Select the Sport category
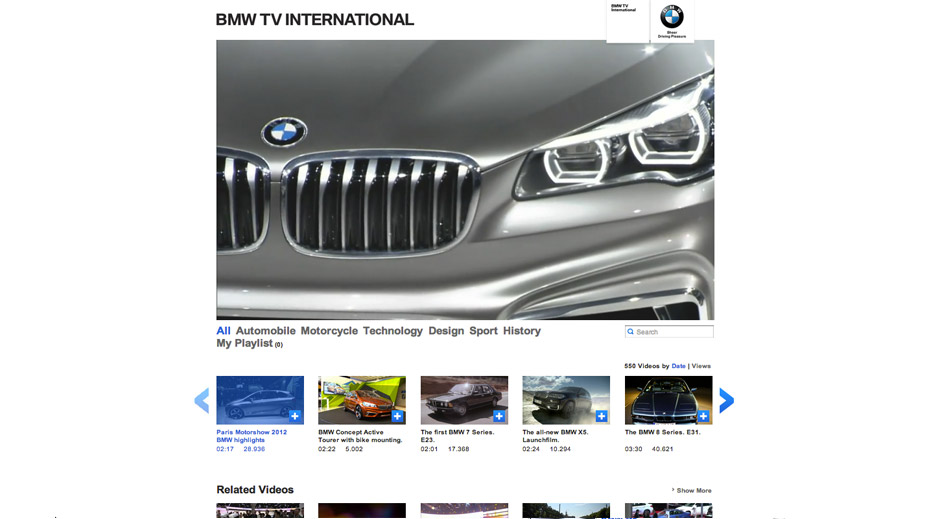The height and width of the screenshot is (519, 941). 483,331
